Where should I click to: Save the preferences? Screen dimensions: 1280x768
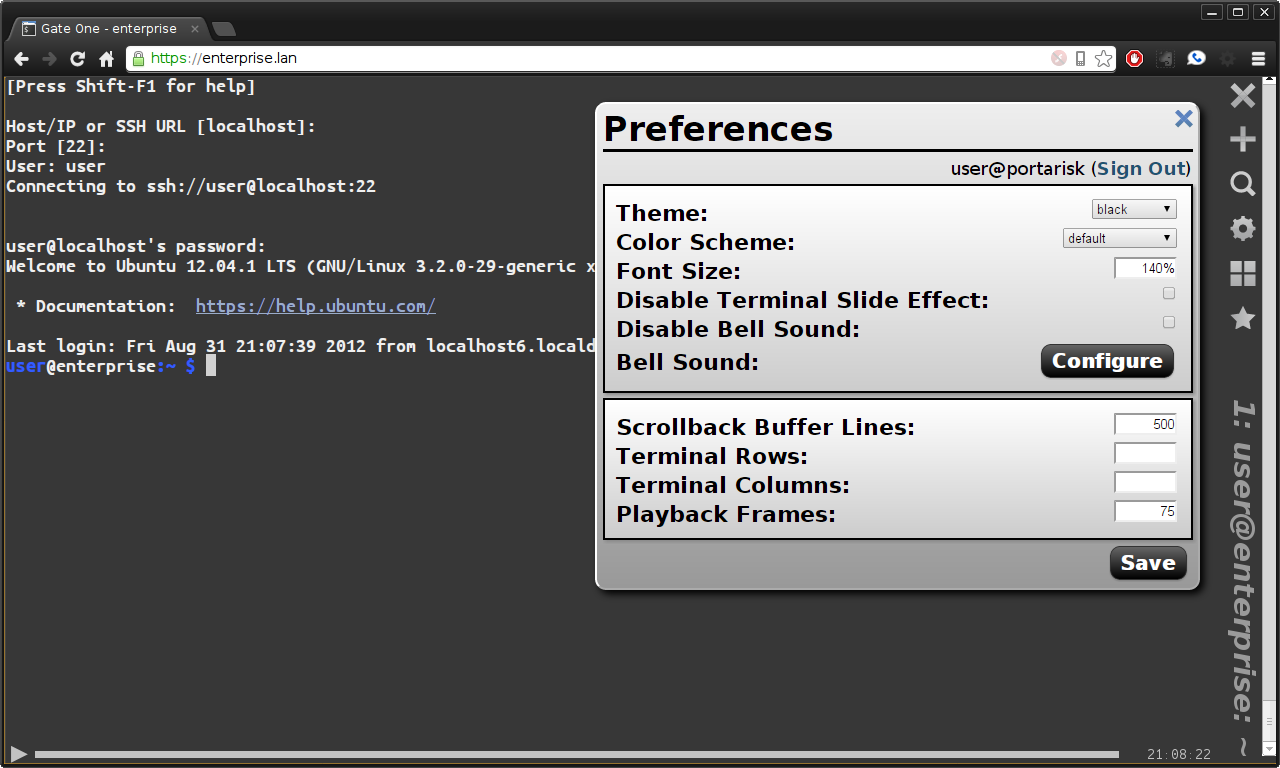tap(1147, 563)
